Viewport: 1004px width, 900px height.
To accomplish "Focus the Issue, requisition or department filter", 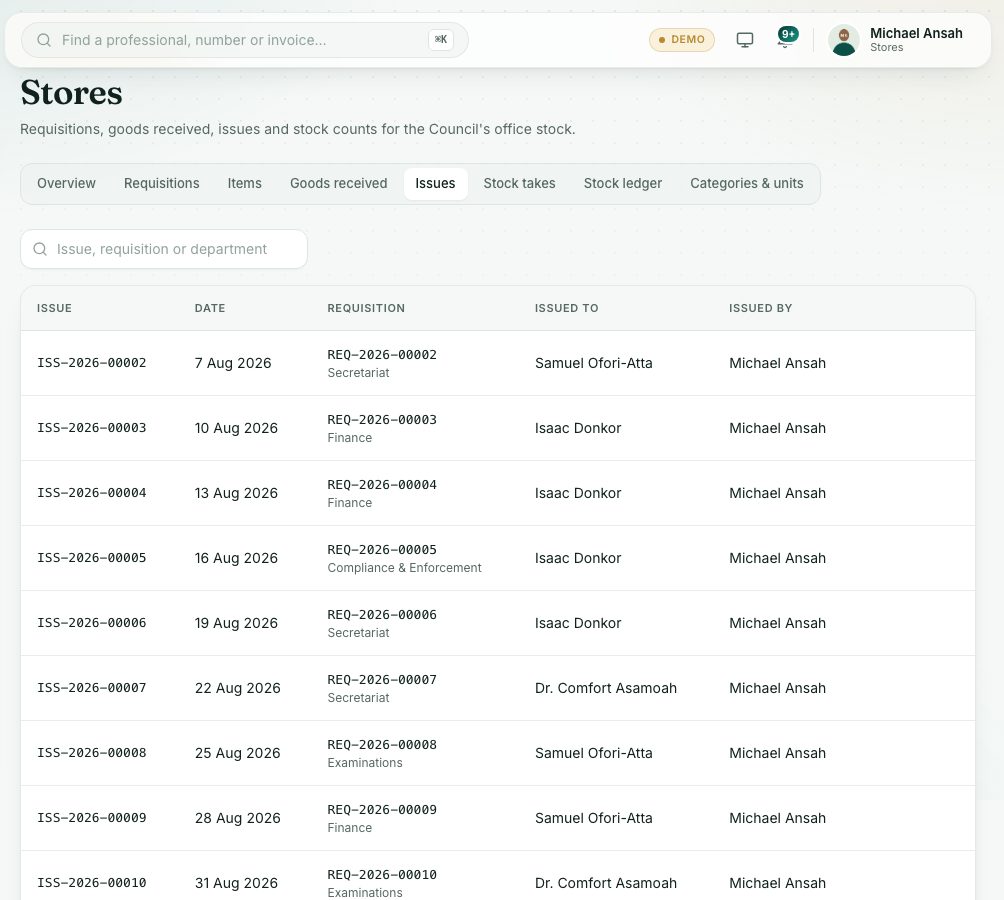I will click(164, 249).
